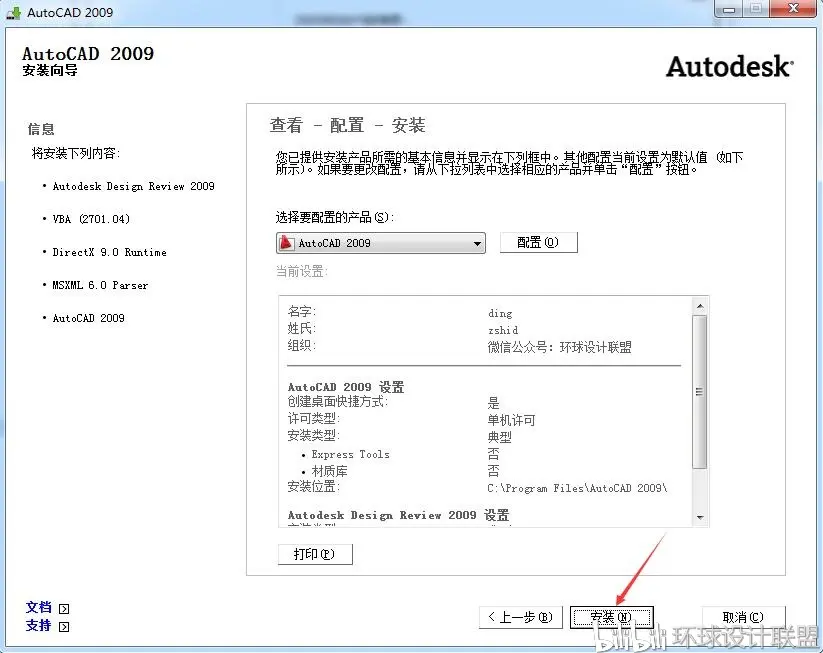Click the name value 'ding'
This screenshot has height=653, width=823.
point(500,313)
